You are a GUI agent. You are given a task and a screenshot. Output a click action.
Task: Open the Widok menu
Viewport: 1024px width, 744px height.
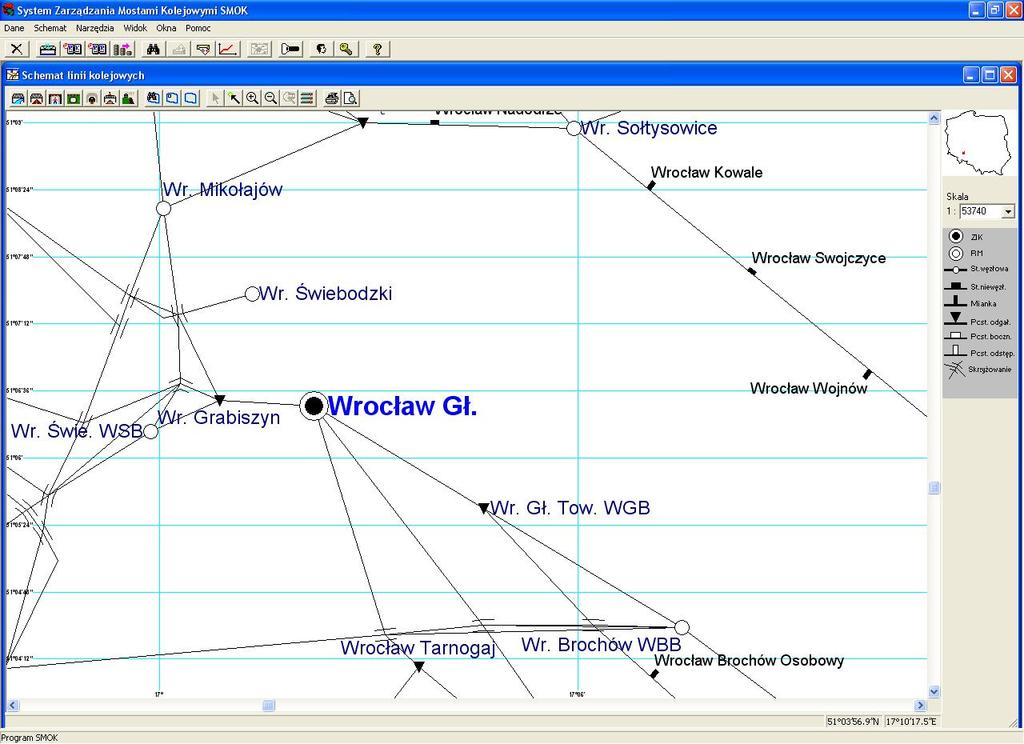click(135, 28)
